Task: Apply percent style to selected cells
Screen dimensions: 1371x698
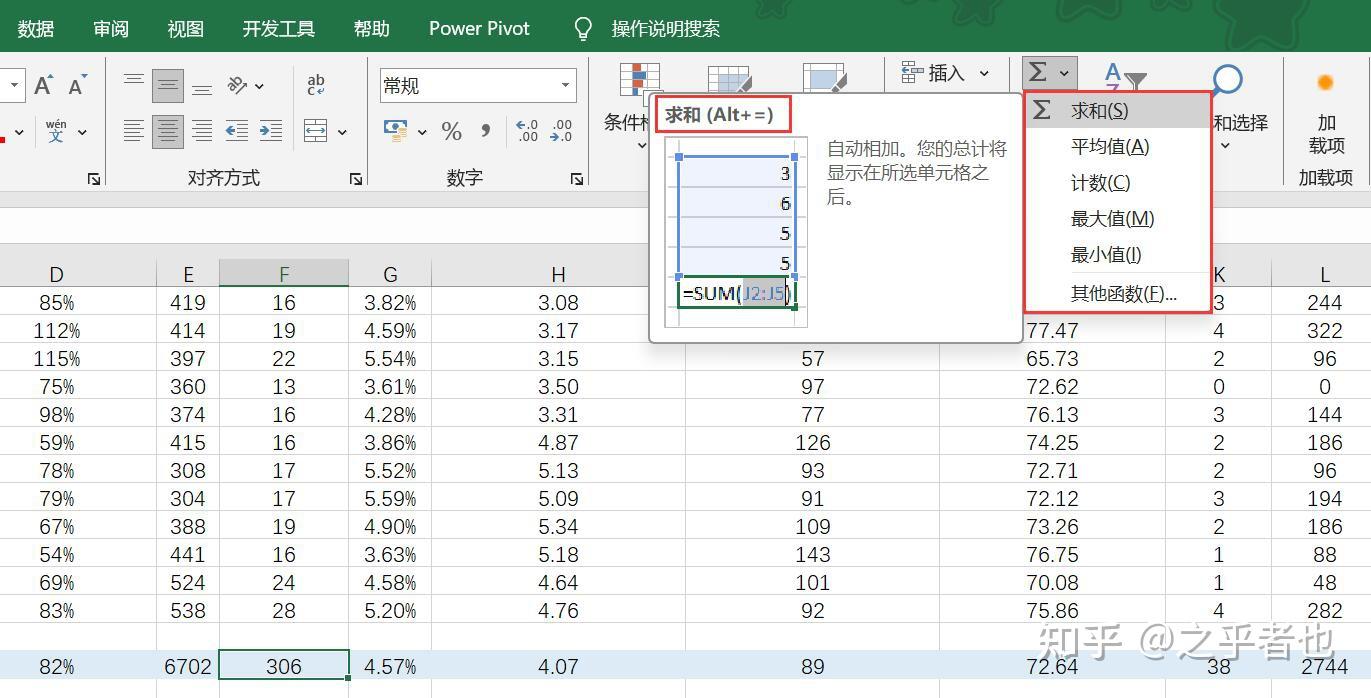Action: click(452, 131)
